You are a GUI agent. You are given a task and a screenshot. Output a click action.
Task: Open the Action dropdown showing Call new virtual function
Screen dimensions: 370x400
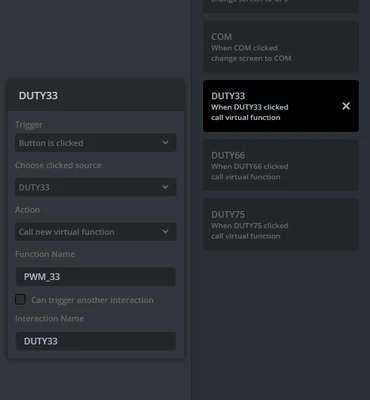[96, 232]
